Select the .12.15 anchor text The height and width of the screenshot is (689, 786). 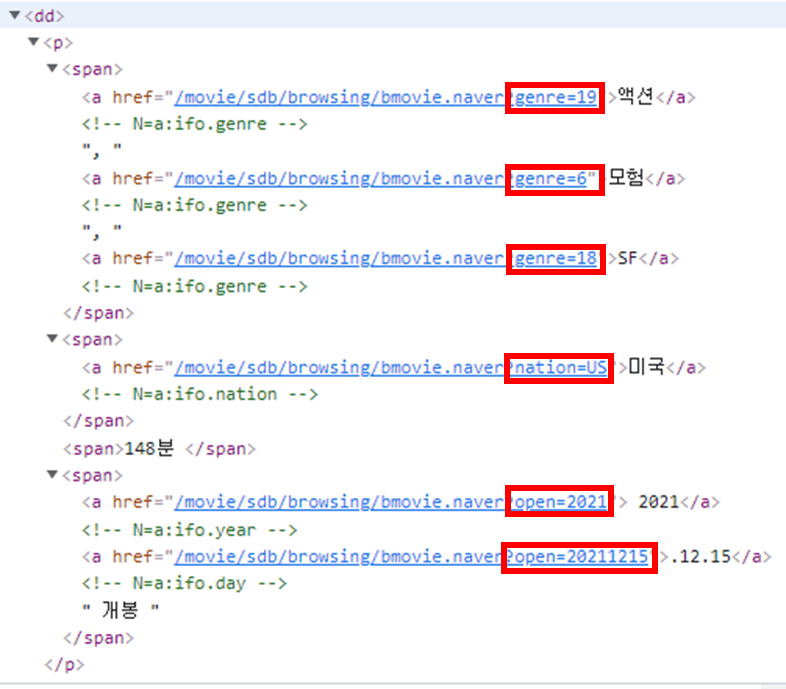701,557
